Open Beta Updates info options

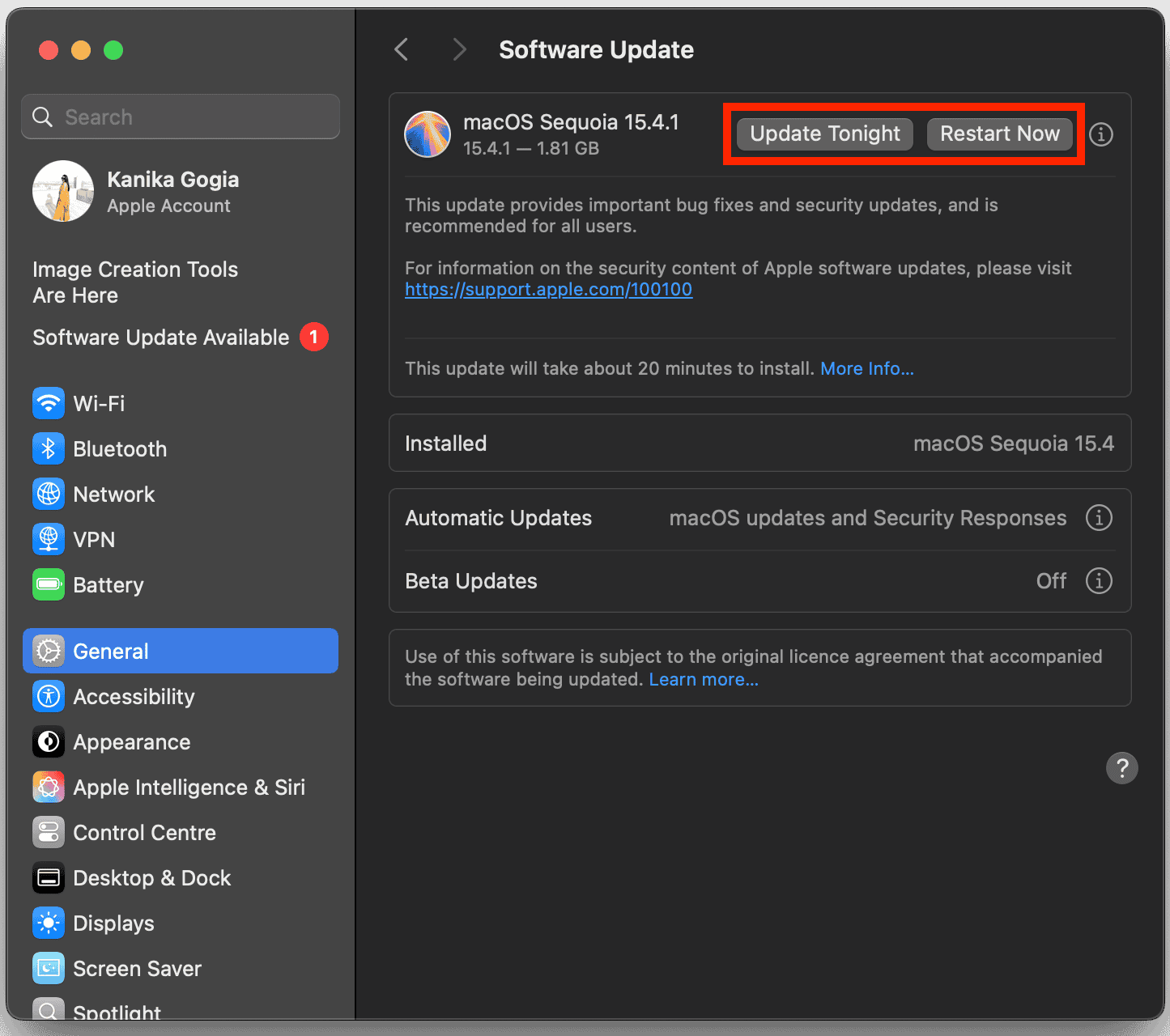click(x=1098, y=580)
